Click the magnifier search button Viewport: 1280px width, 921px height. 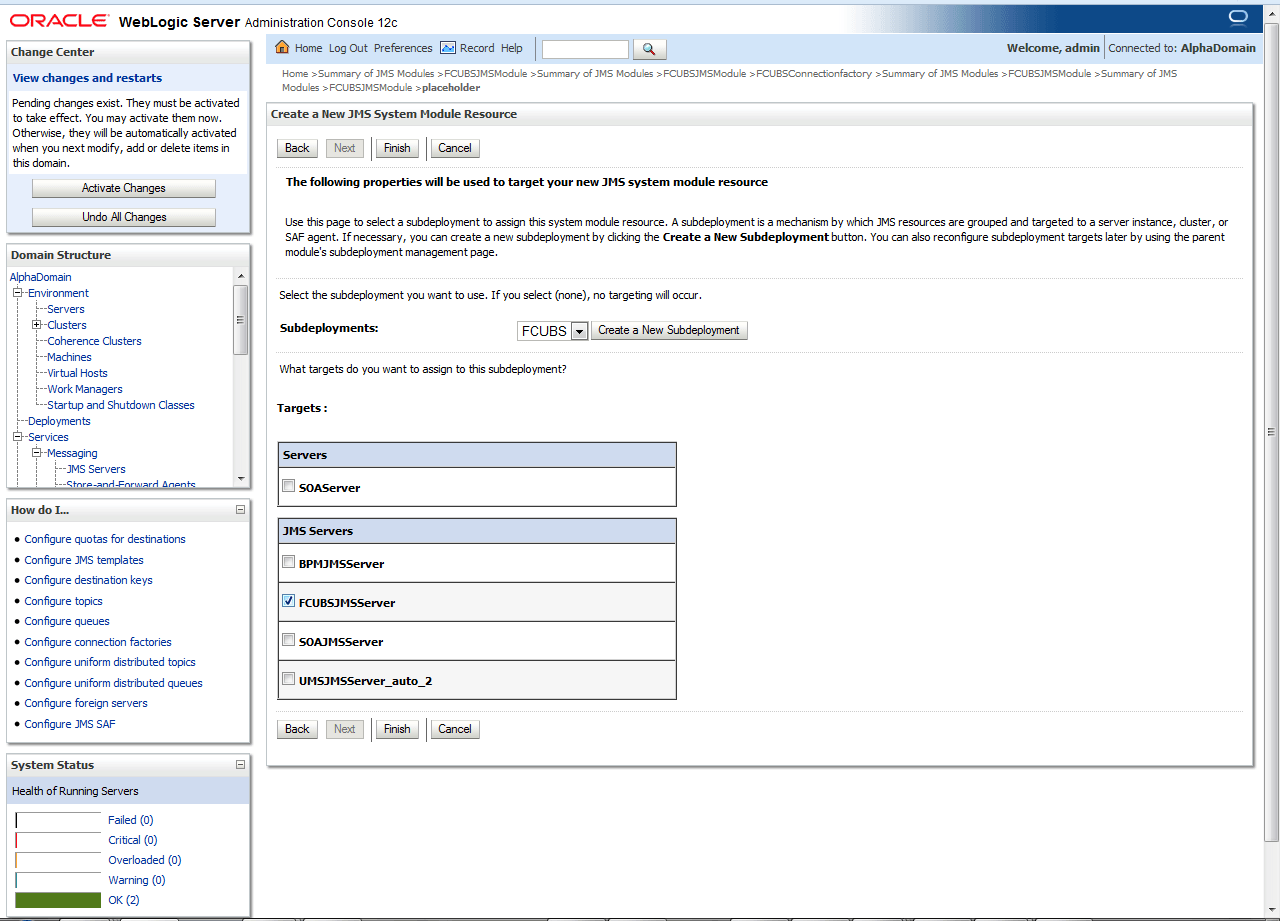click(649, 49)
